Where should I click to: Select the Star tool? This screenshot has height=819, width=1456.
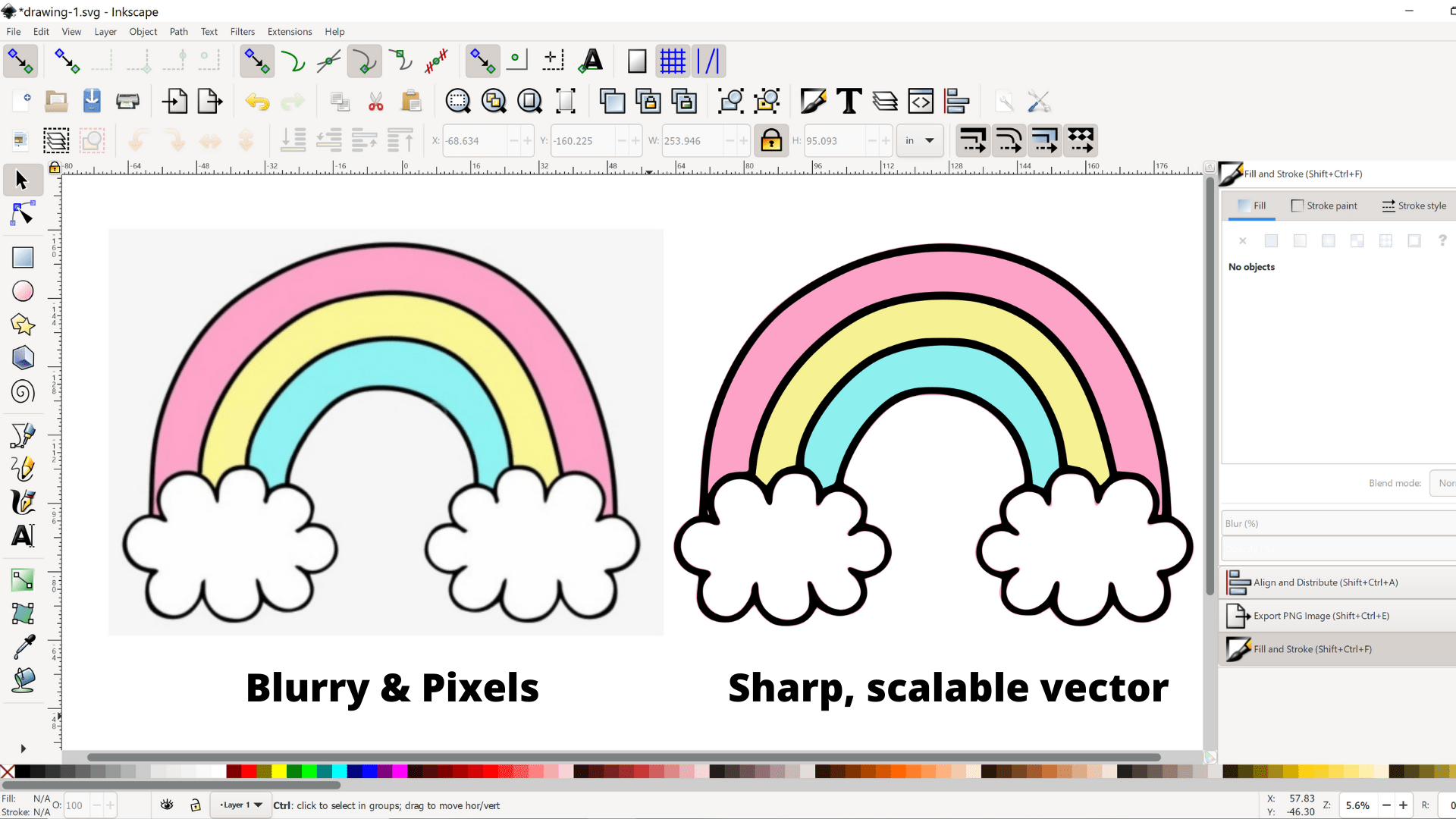click(x=23, y=325)
